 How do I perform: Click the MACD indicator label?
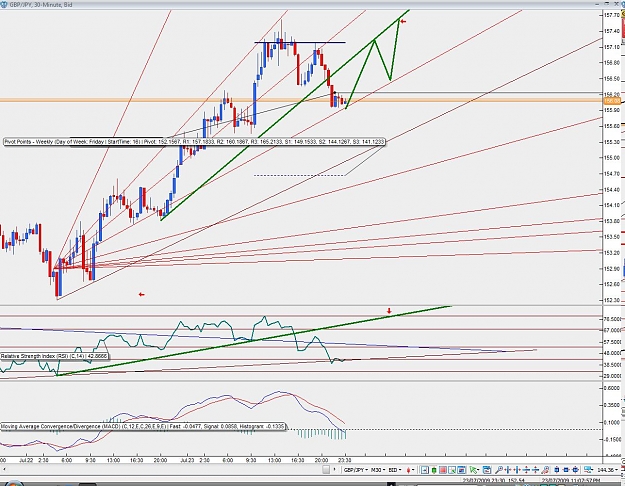coord(143,427)
